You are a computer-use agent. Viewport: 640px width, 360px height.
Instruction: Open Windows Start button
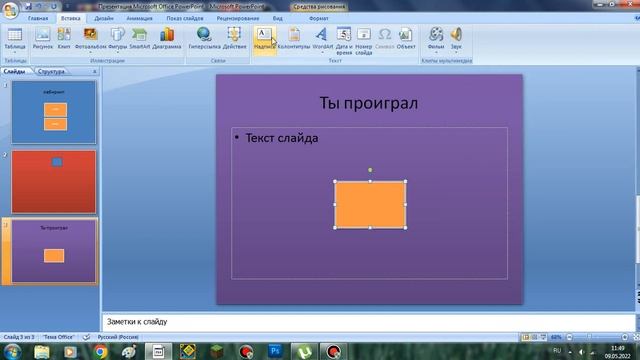[x=12, y=351]
